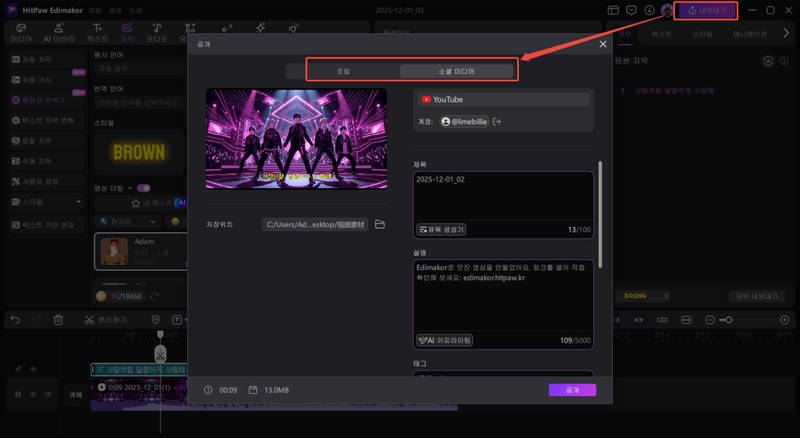Click the timeline zoom slider handle
800x438 pixels.
[x=729, y=320]
